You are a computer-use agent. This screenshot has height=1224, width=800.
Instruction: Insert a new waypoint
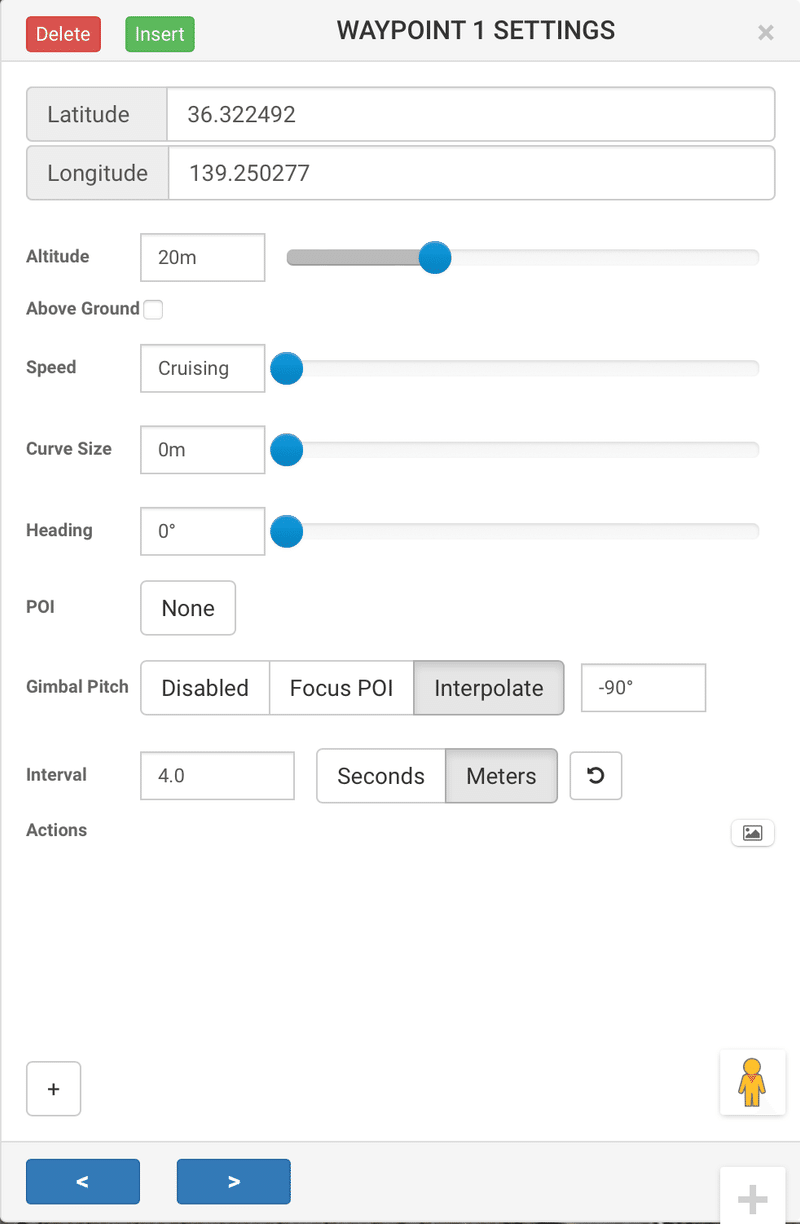160,34
